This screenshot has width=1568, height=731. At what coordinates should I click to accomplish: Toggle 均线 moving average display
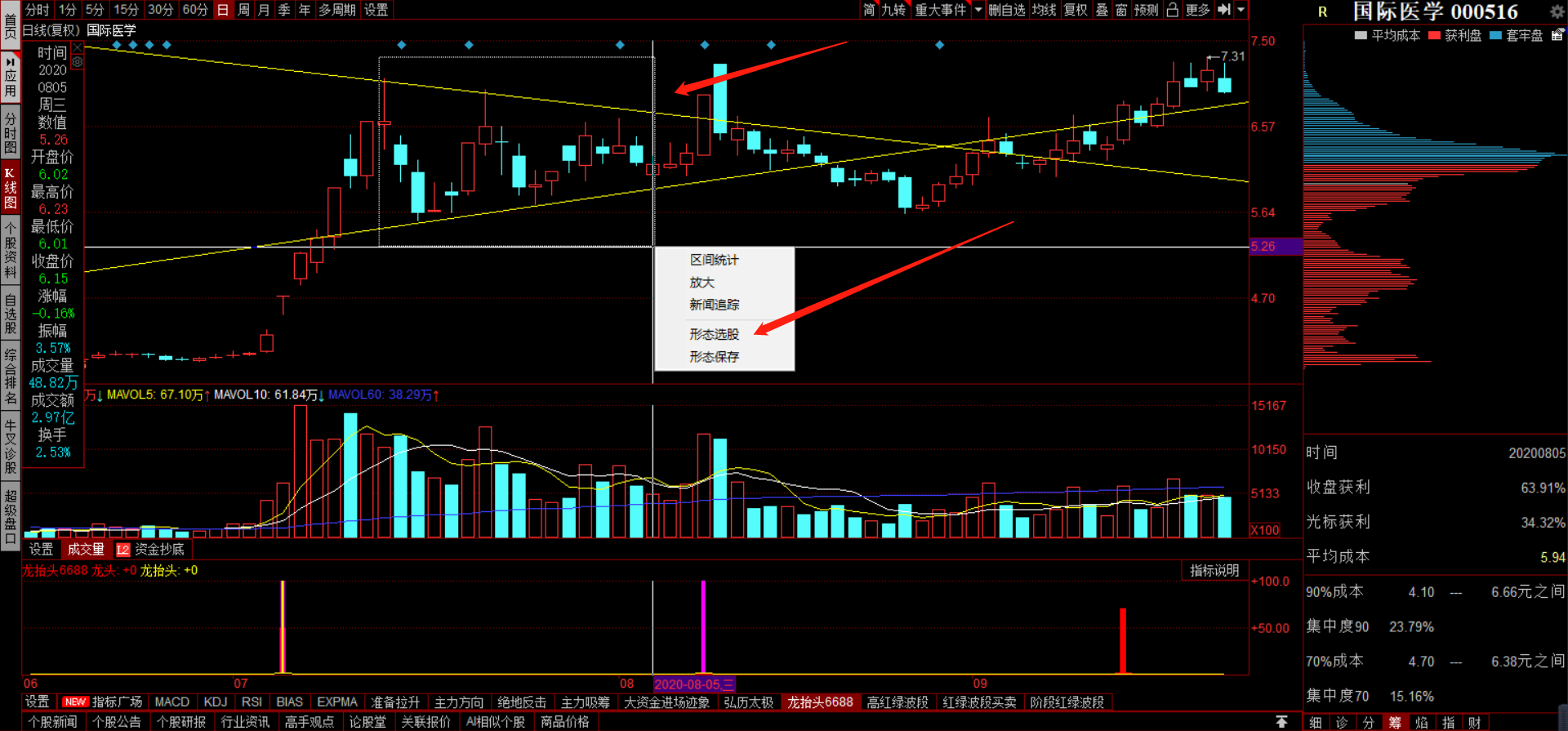click(x=1044, y=10)
